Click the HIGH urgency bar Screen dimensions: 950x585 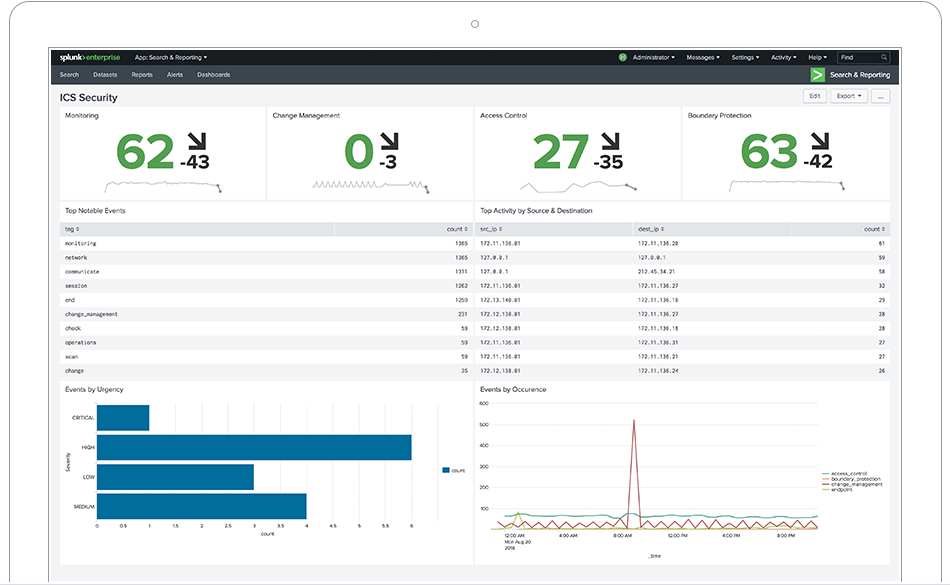coord(254,448)
